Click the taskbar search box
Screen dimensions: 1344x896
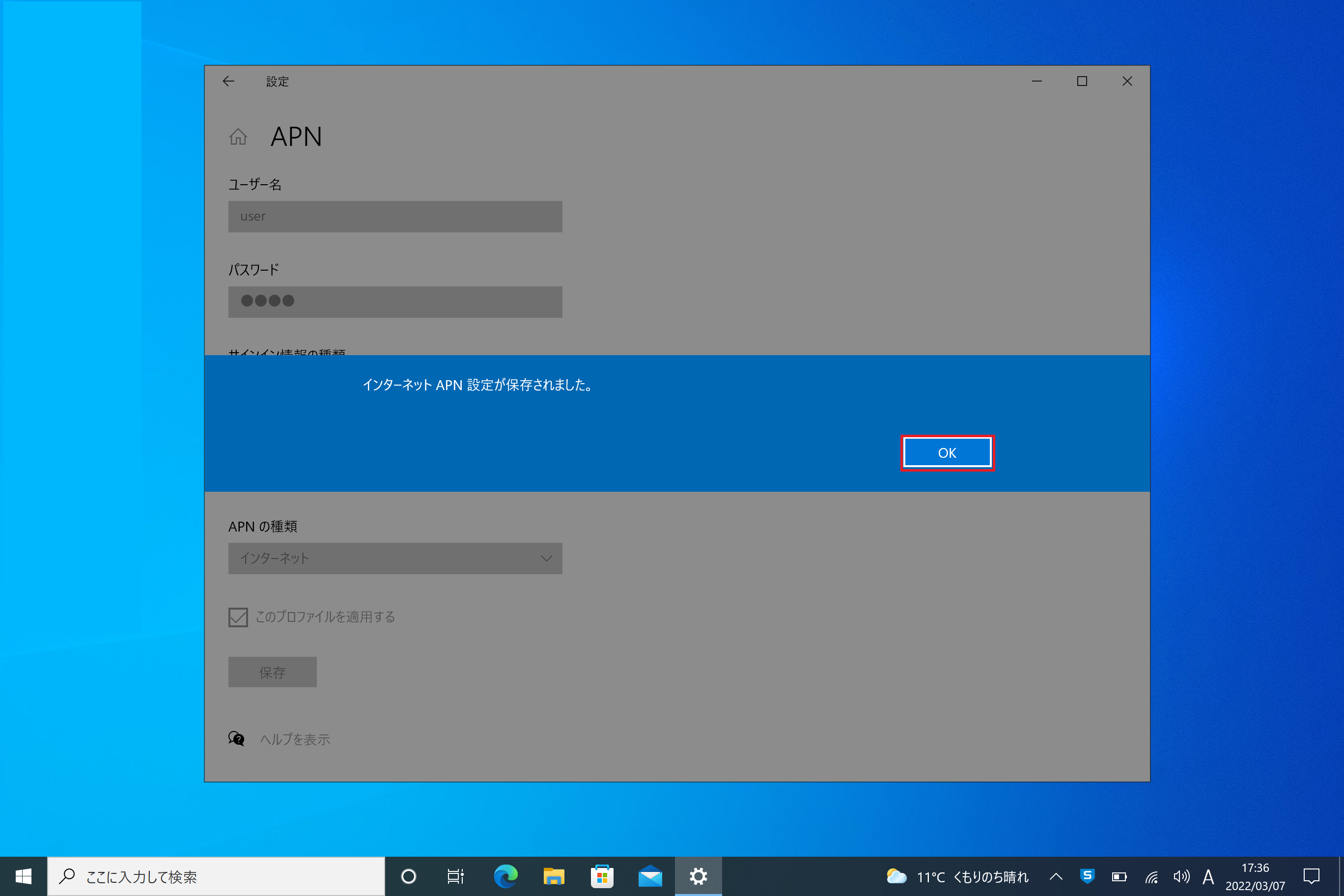tap(216, 876)
